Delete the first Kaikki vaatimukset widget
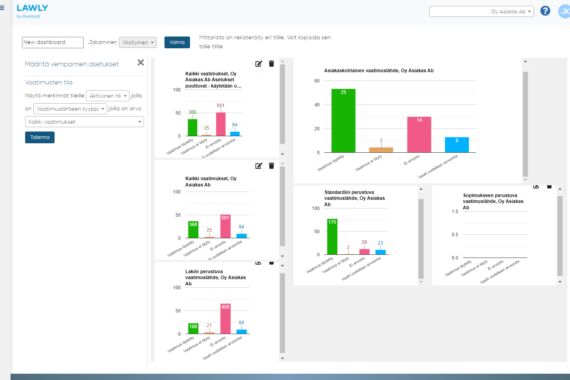Screen dimensions: 570x380 pos(271,64)
